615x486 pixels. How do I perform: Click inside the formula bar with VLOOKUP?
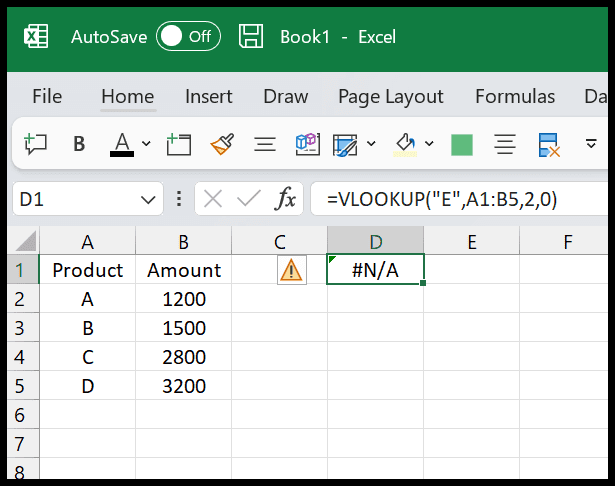(459, 199)
